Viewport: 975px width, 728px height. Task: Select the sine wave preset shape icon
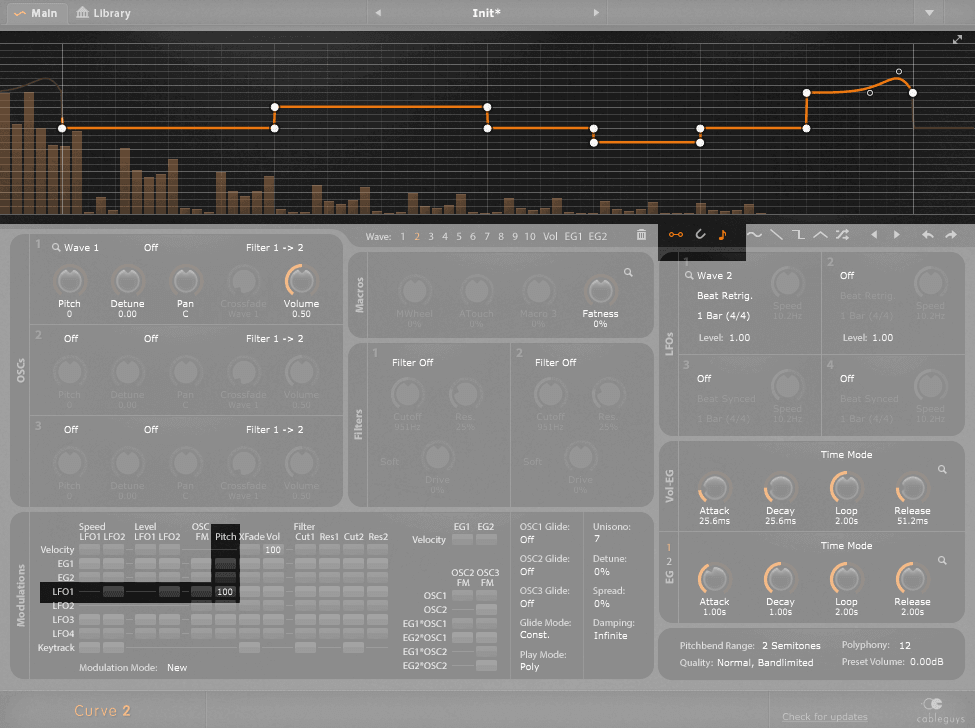754,235
